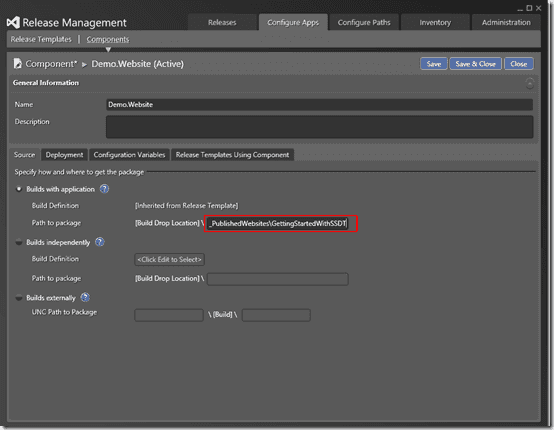Open the Administration tab

(506, 22)
